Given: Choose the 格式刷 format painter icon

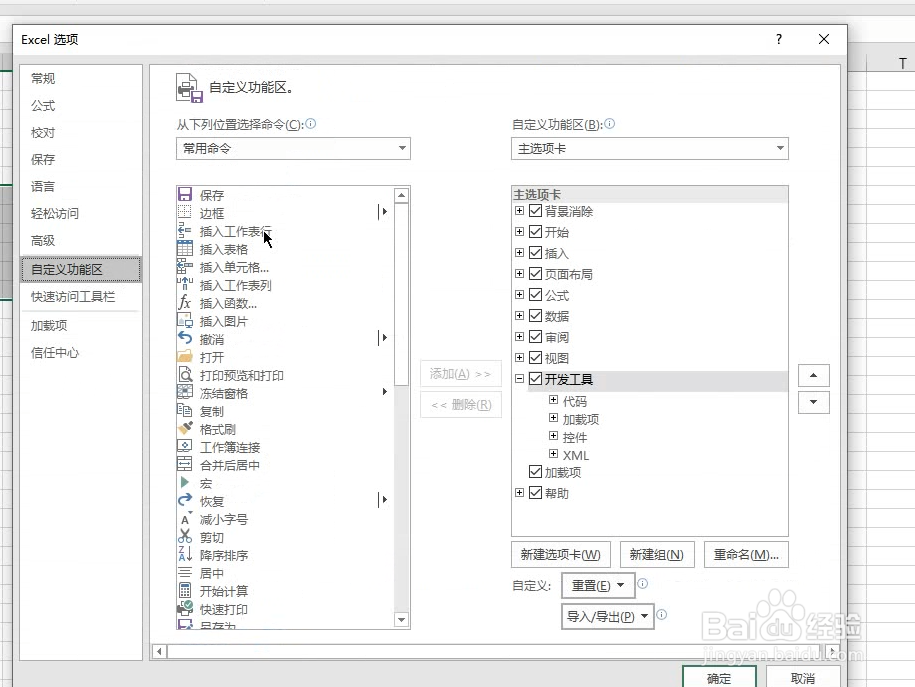Looking at the screenshot, I should pyautogui.click(x=185, y=428).
